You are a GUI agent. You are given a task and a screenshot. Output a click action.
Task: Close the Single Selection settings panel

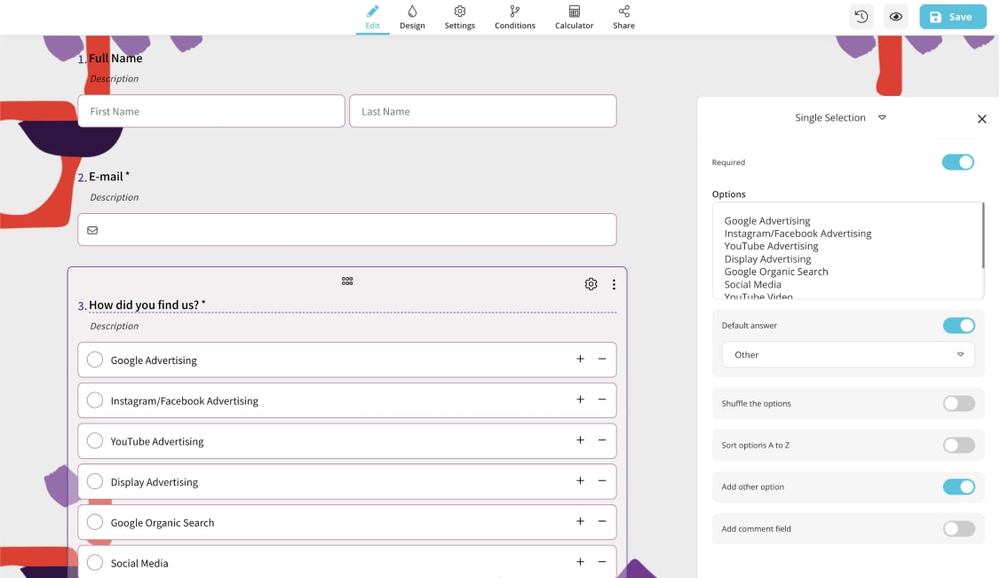[x=981, y=119]
